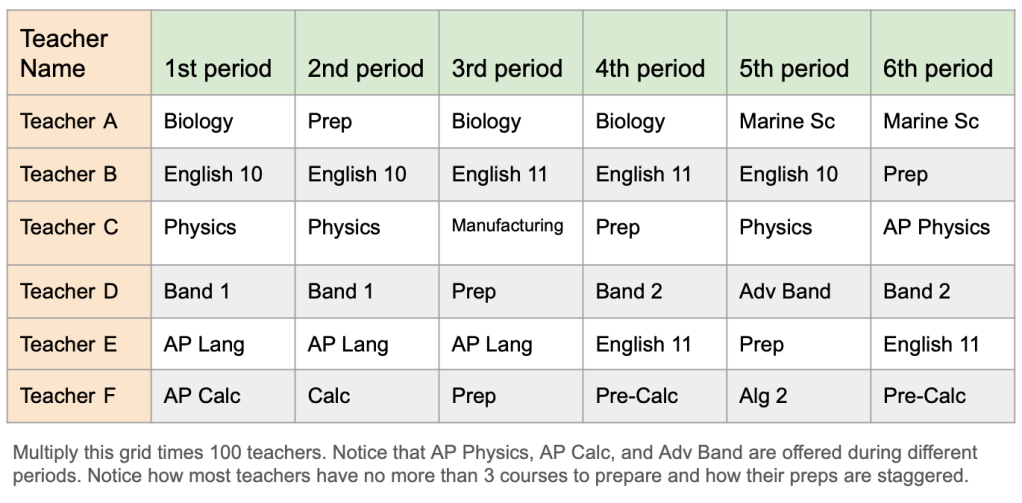The height and width of the screenshot is (503, 1022).
Task: Select the Teacher D row label
Action: coord(69,292)
